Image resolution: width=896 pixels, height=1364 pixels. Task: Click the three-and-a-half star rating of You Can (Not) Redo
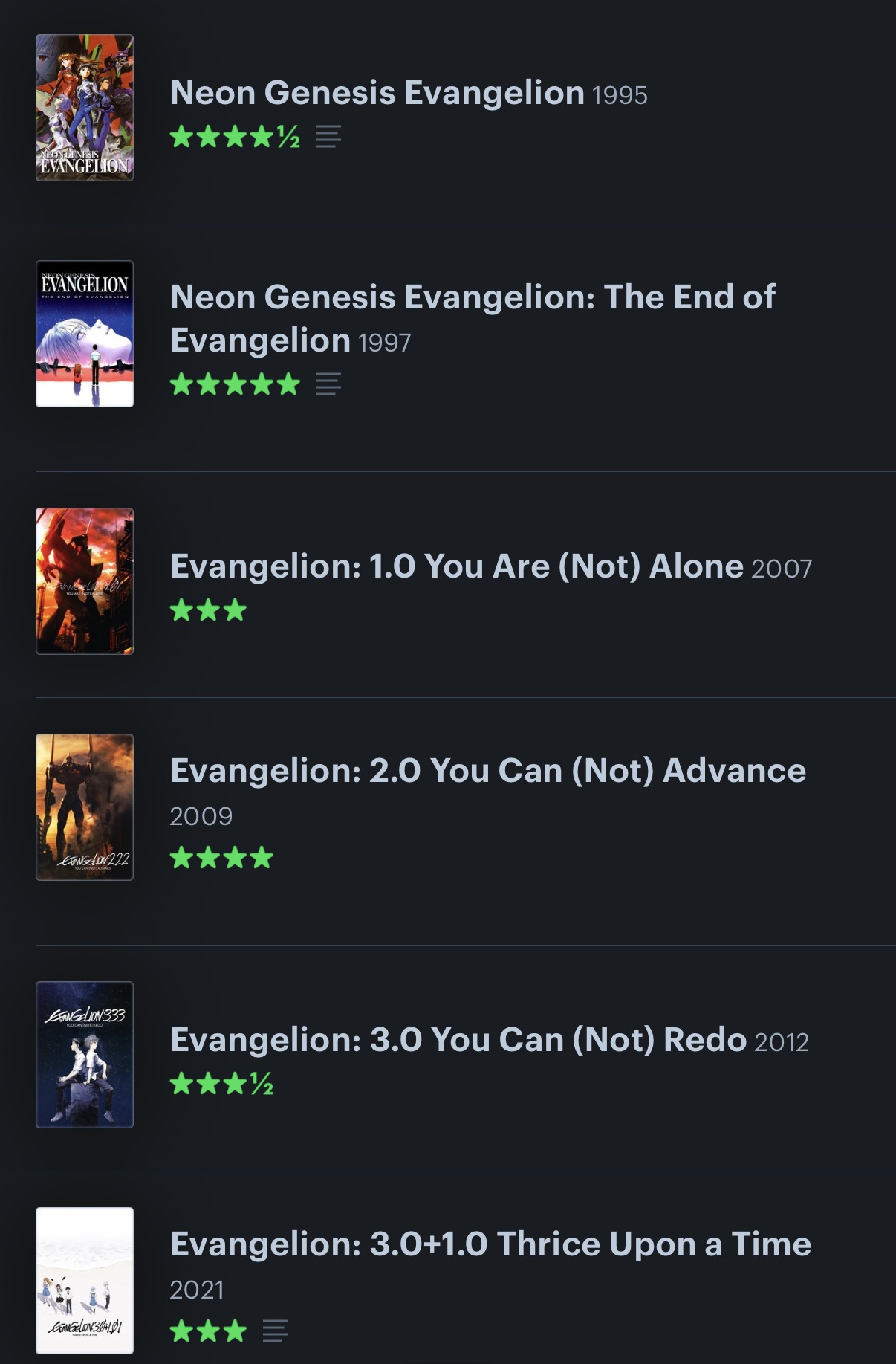[221, 1084]
